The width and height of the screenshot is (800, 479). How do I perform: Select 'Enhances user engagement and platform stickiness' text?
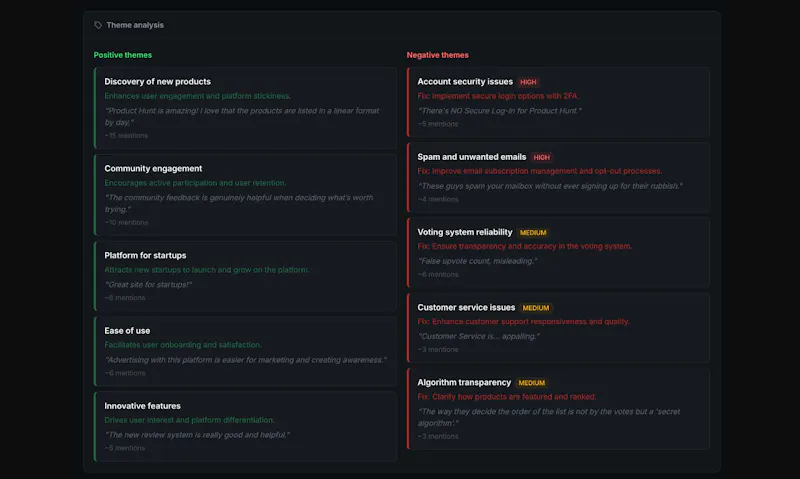197,96
